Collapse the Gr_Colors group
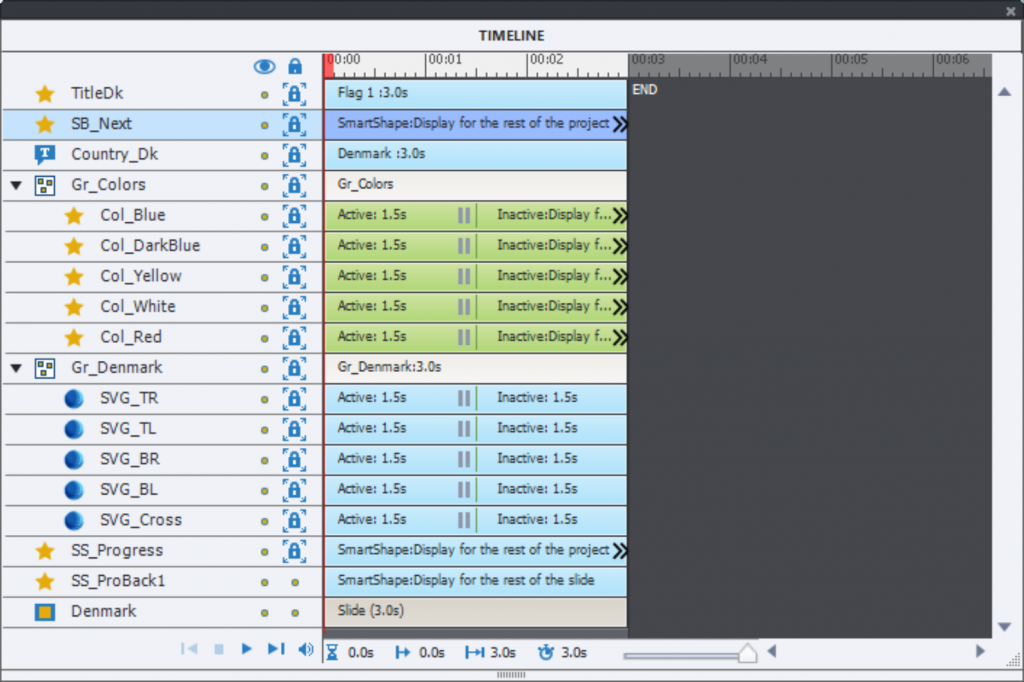This screenshot has width=1024, height=682. click(x=16, y=185)
